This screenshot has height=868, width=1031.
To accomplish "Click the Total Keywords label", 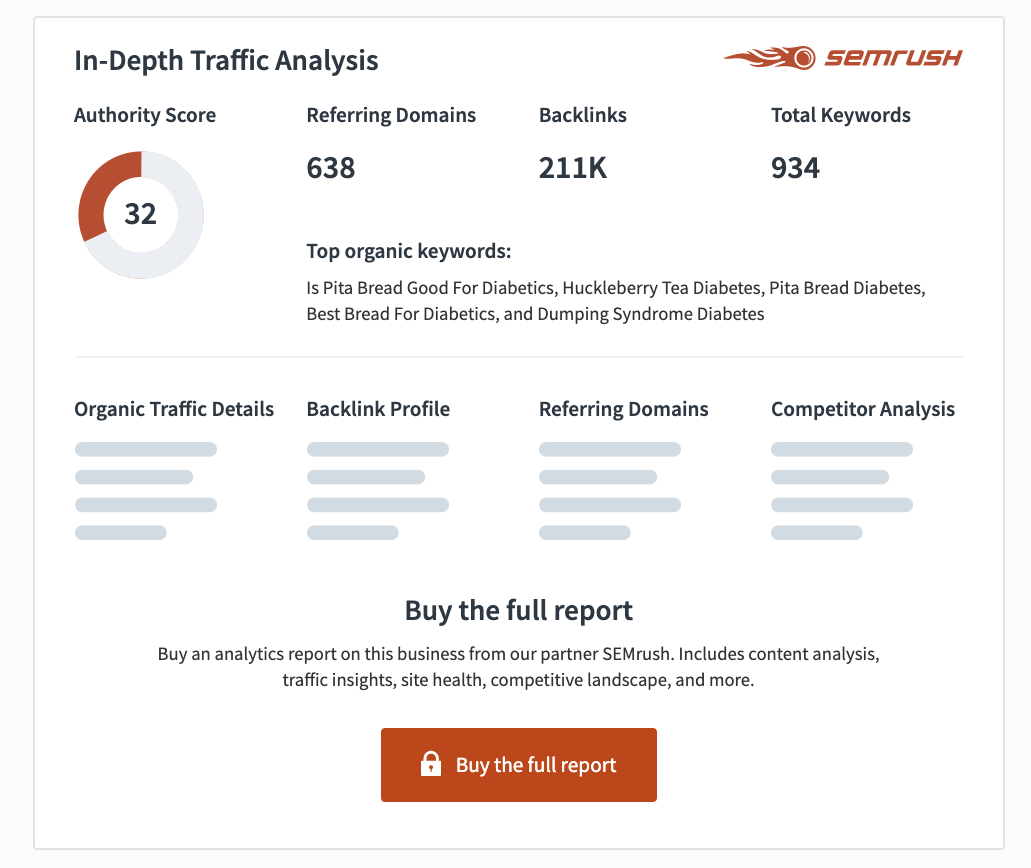I will 841,115.
